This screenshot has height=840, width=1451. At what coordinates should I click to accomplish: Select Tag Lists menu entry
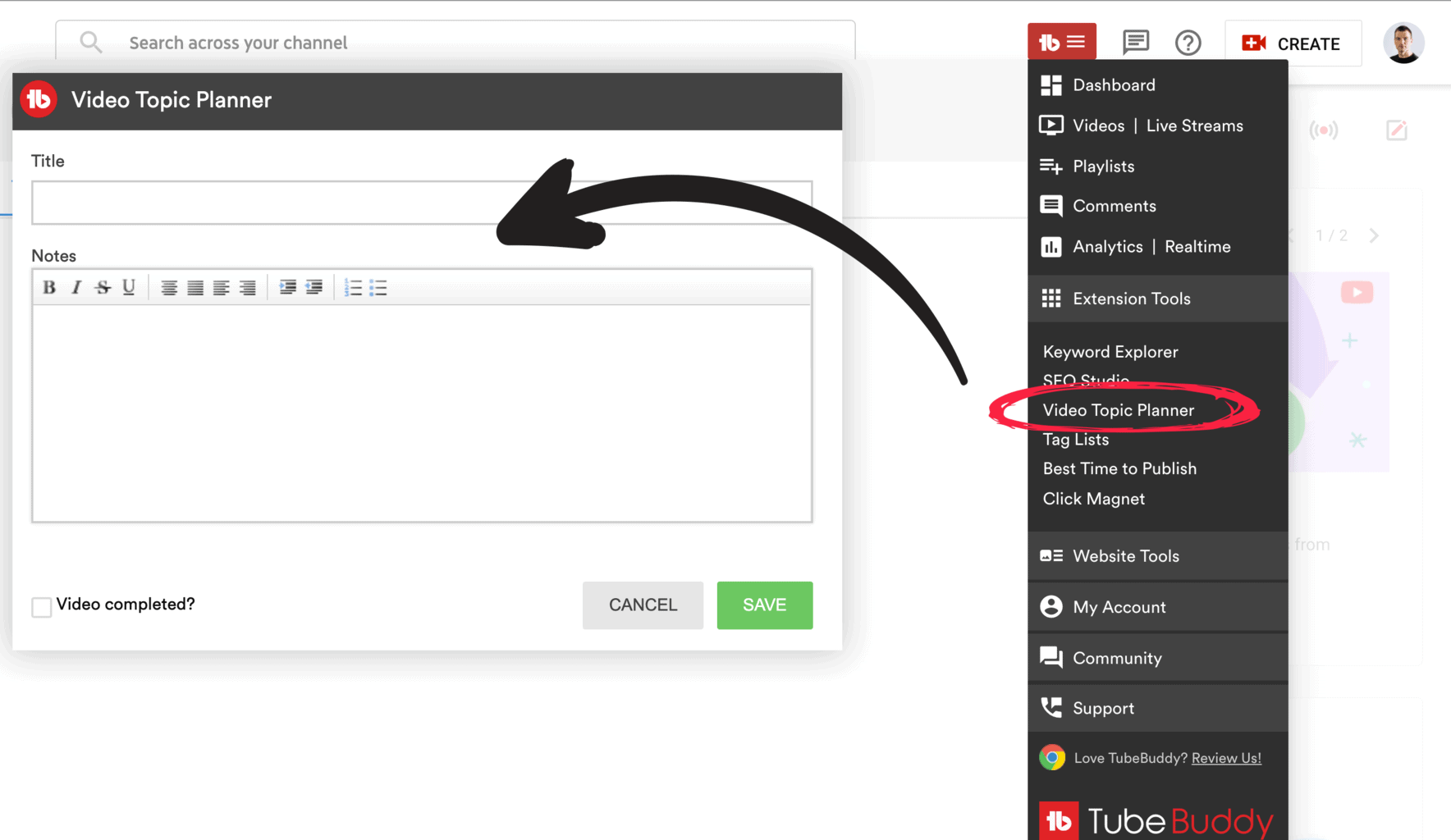tap(1076, 440)
